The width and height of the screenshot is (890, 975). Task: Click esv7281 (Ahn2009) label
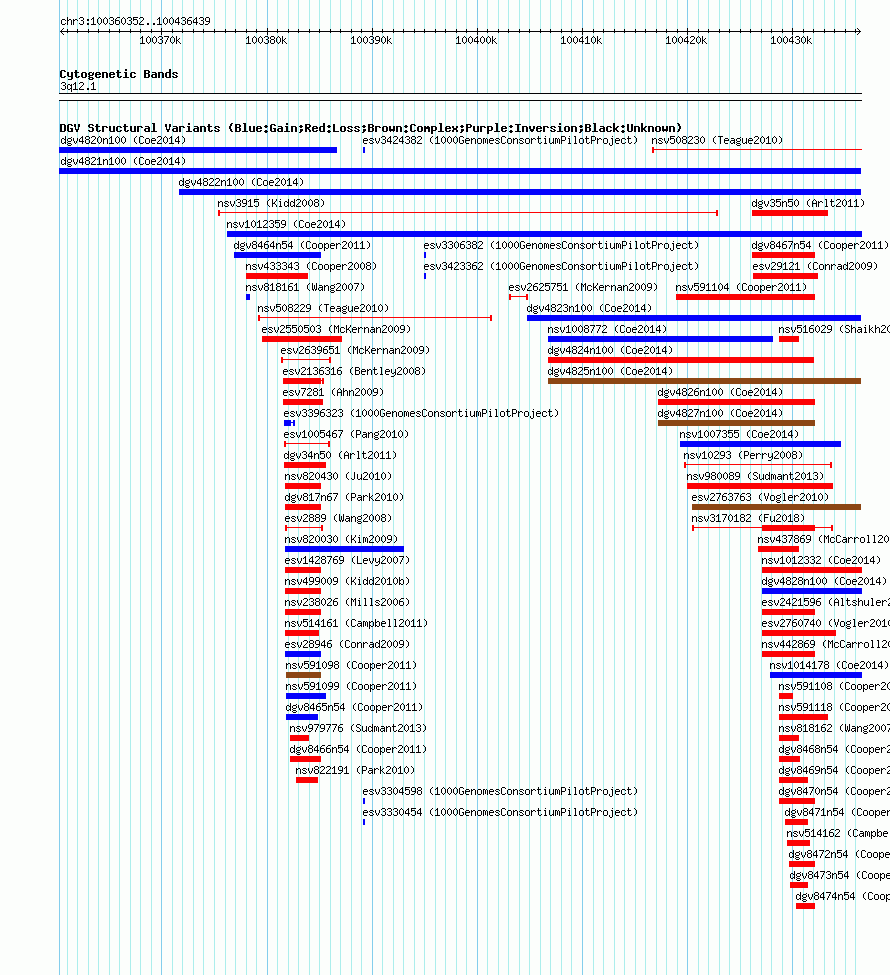pyautogui.click(x=333, y=392)
